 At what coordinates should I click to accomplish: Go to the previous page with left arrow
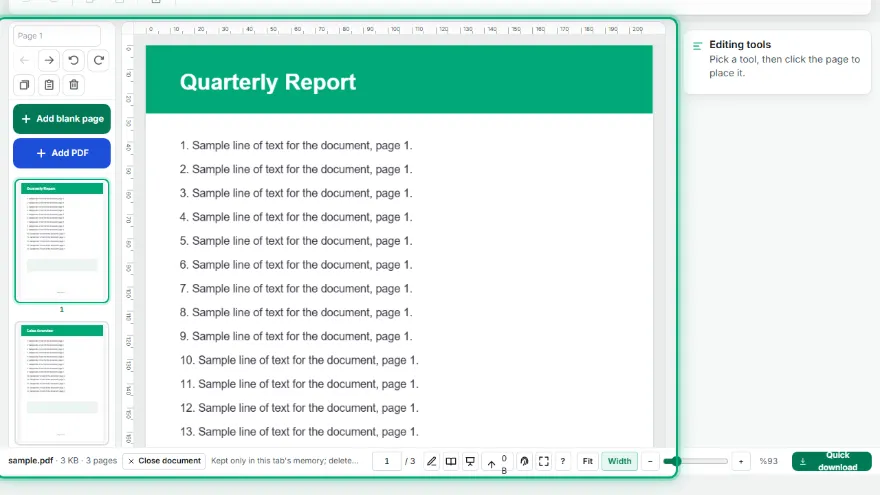click(24, 60)
